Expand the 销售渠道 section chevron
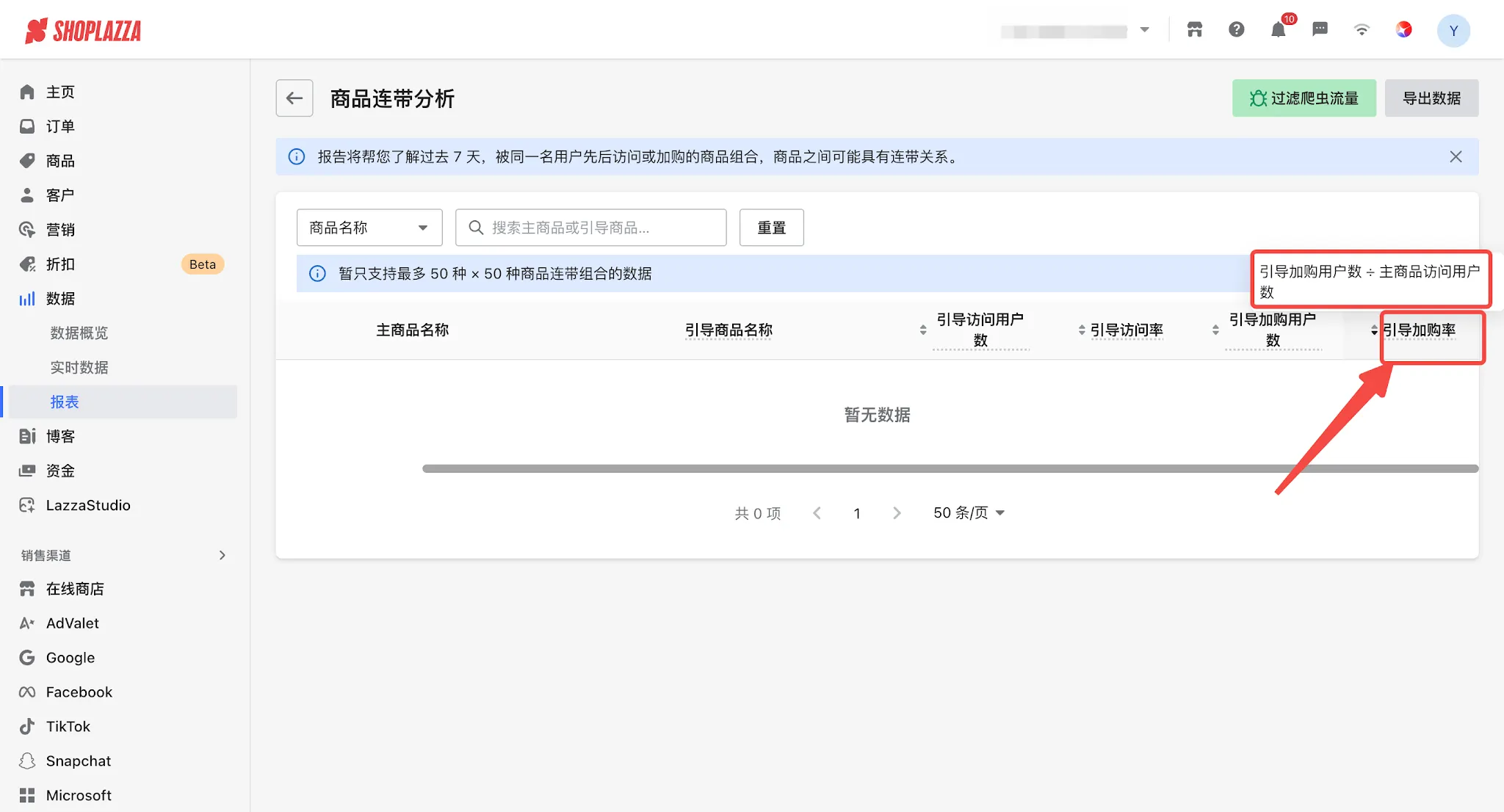 (x=222, y=555)
